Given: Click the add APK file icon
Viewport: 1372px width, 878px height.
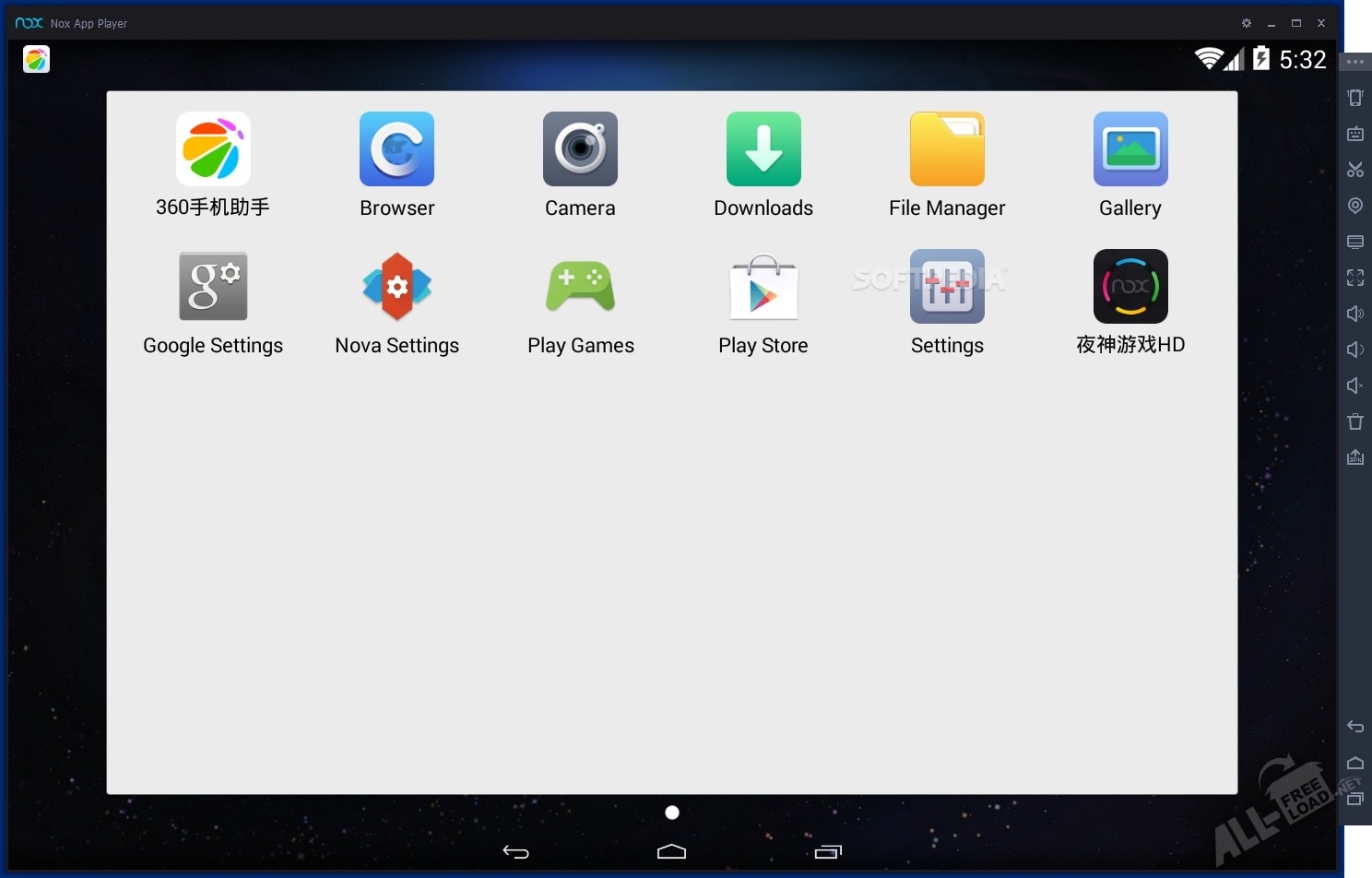Looking at the screenshot, I should pos(1355,457).
